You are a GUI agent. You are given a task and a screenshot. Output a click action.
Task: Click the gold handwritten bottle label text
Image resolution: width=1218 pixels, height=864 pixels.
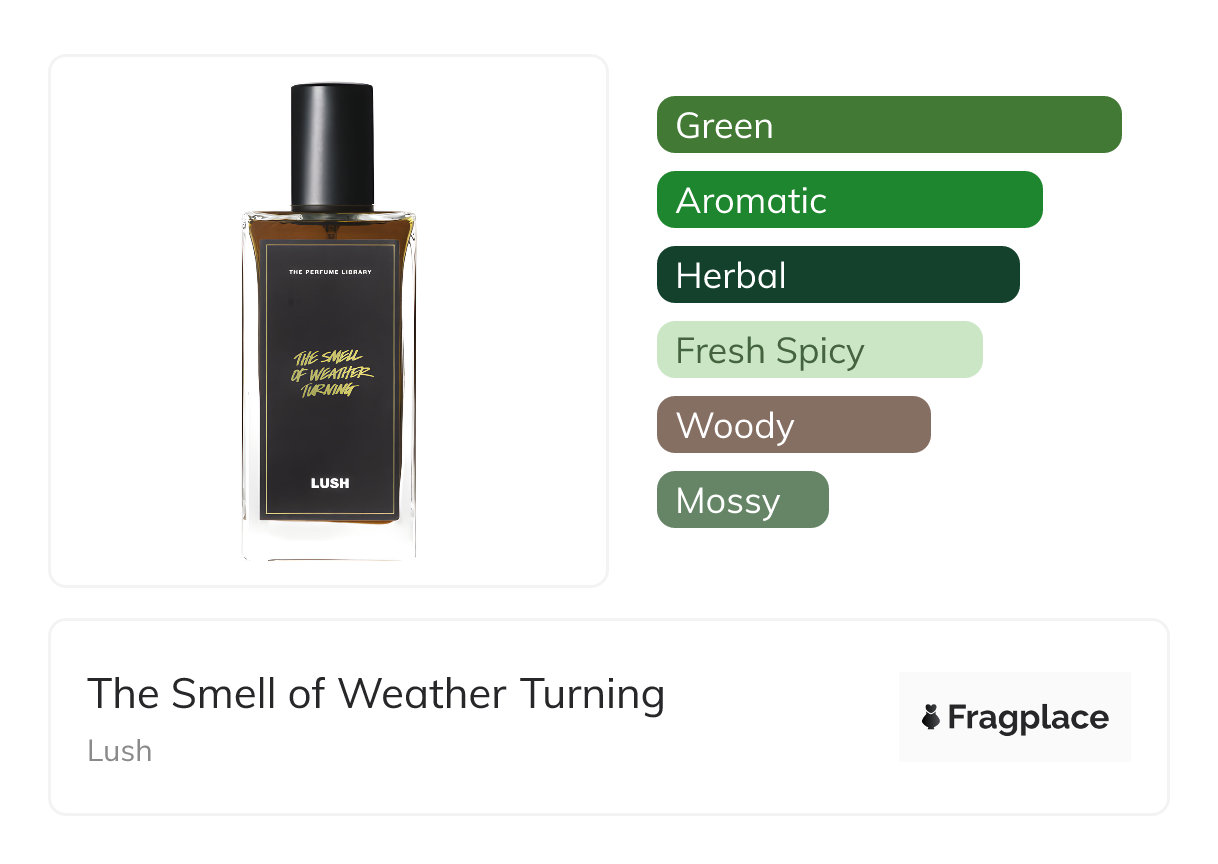click(330, 374)
